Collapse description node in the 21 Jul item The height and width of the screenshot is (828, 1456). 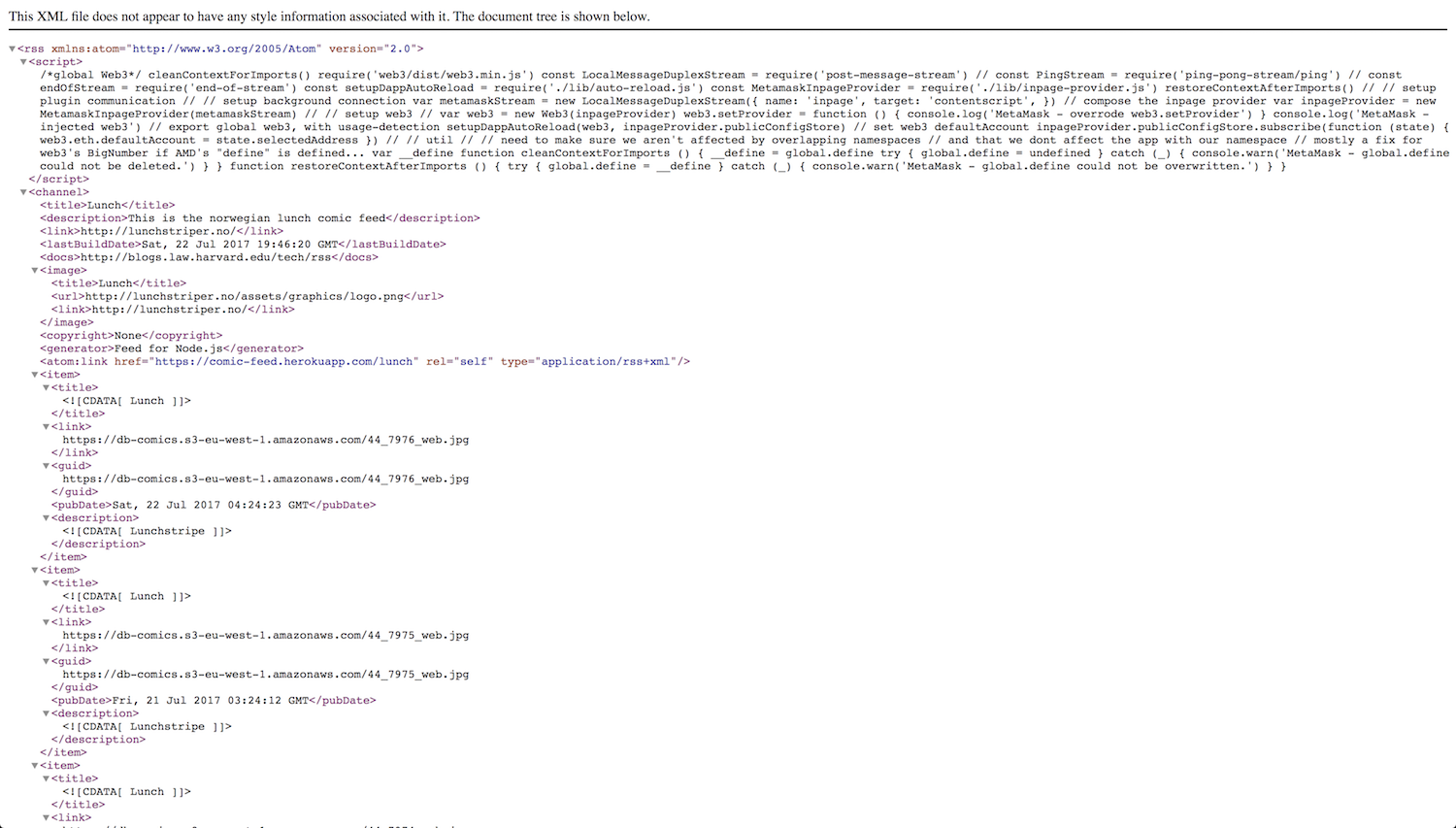[47, 713]
